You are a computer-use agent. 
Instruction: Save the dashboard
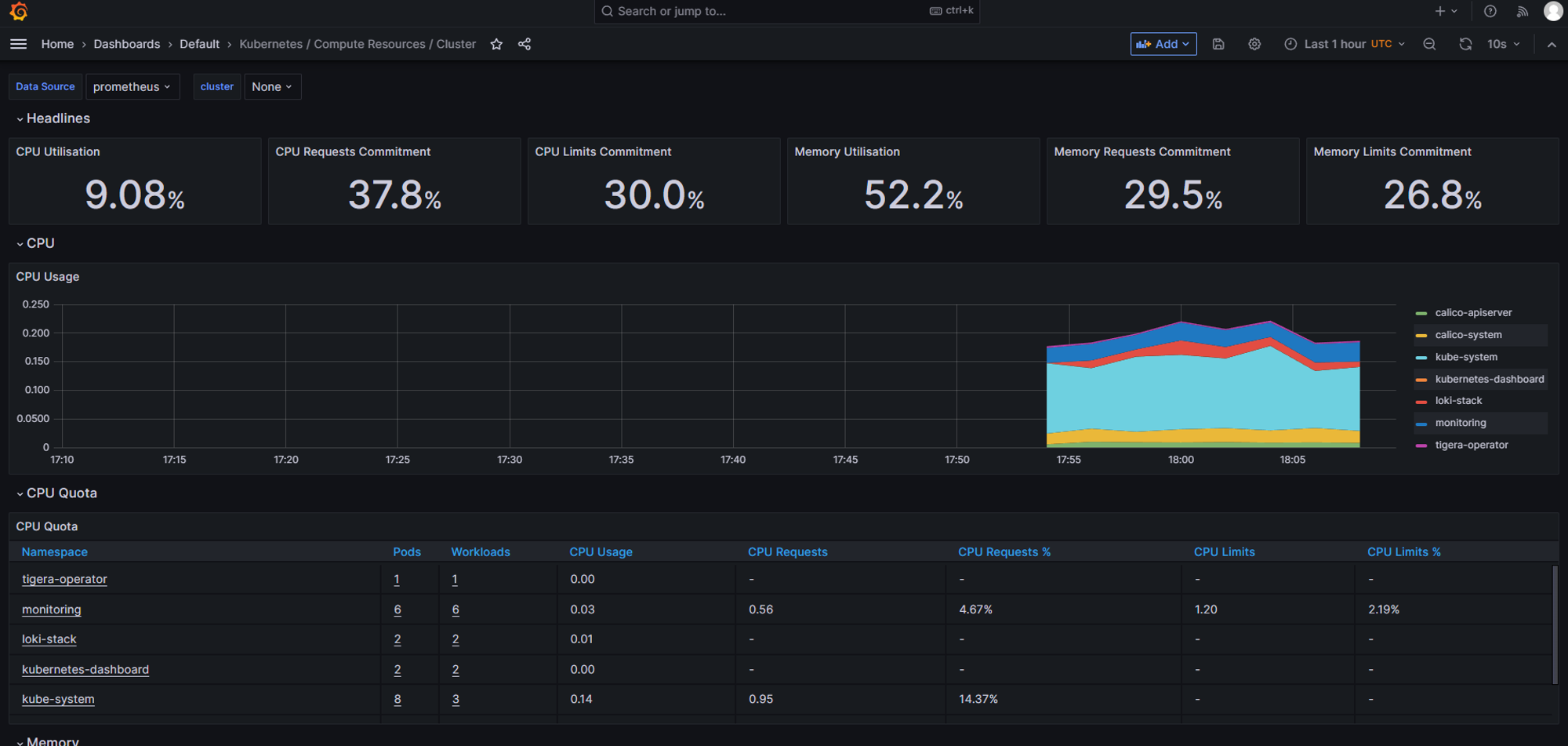(x=1218, y=44)
